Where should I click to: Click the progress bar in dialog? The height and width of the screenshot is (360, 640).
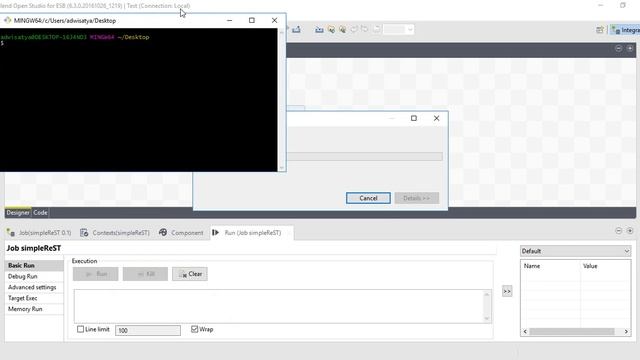[x=364, y=156]
